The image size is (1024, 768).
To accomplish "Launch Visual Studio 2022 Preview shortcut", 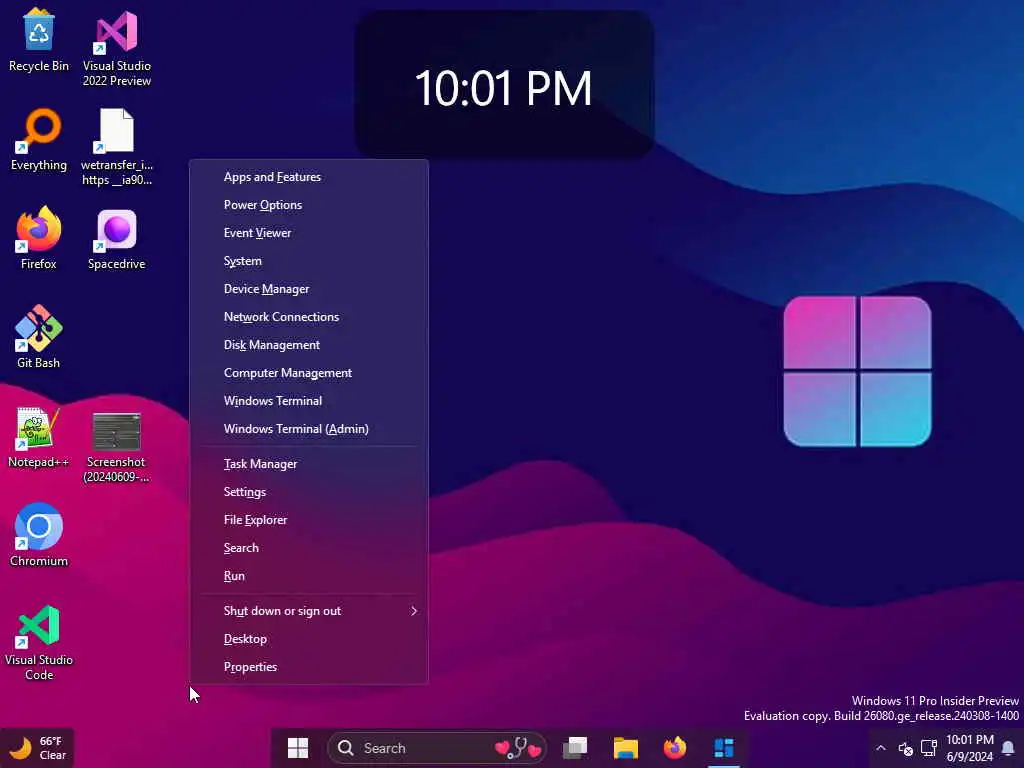I will pos(117,47).
